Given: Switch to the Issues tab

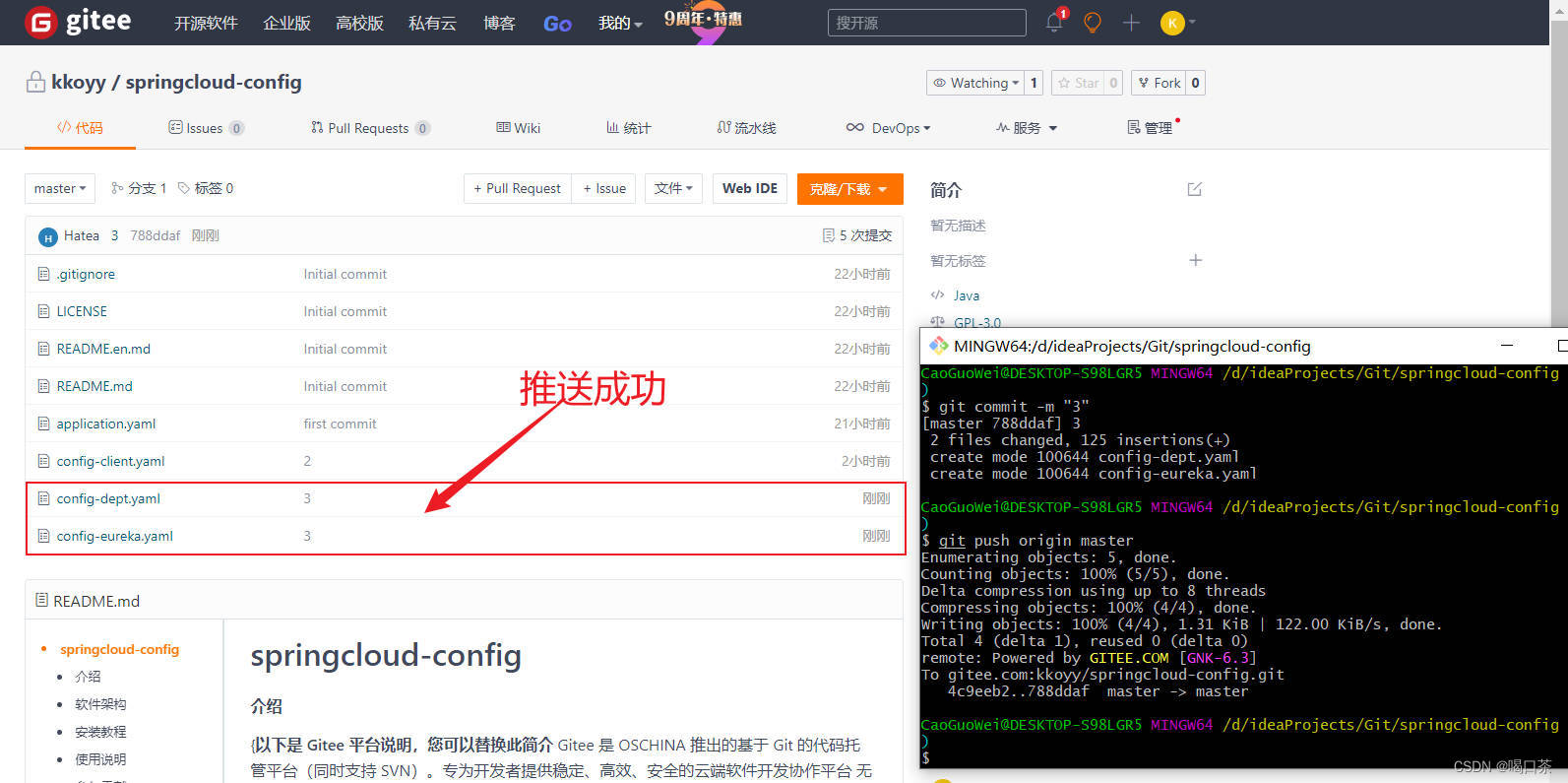Looking at the screenshot, I should click(206, 128).
